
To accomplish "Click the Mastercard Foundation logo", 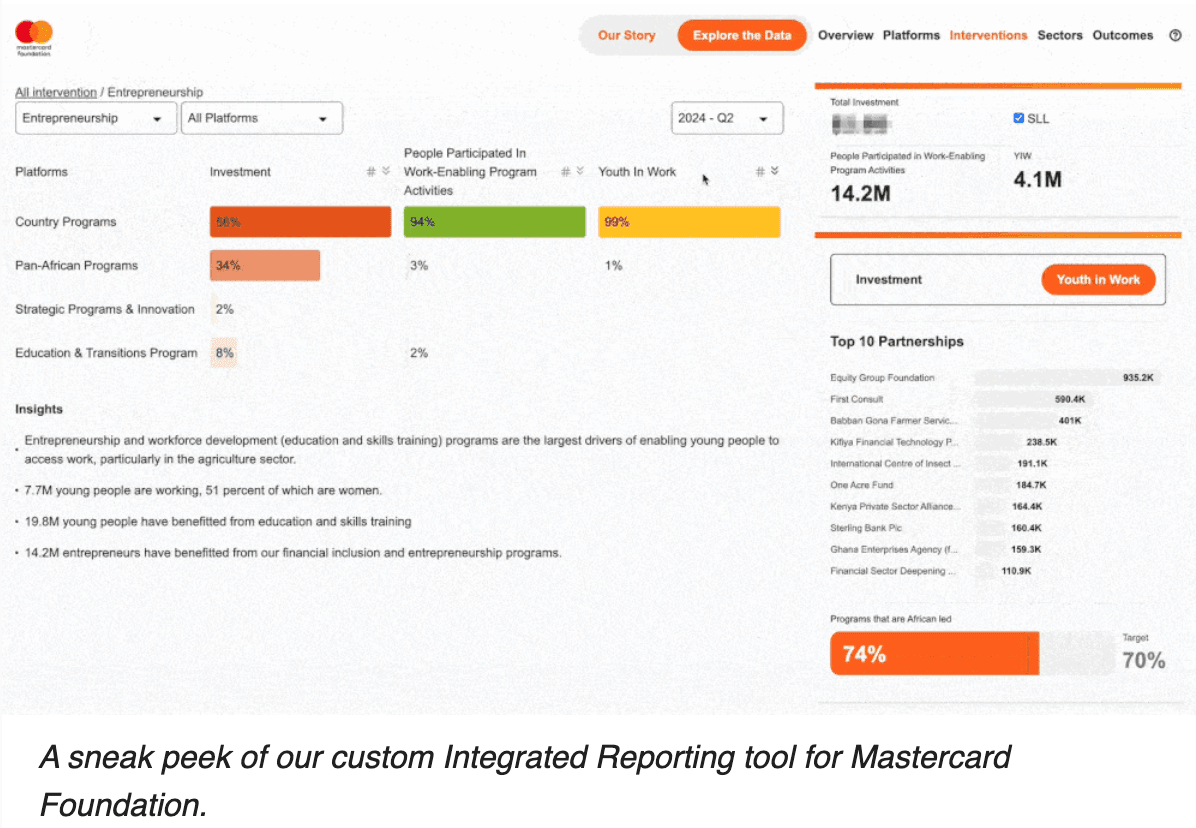I will tap(34, 36).
